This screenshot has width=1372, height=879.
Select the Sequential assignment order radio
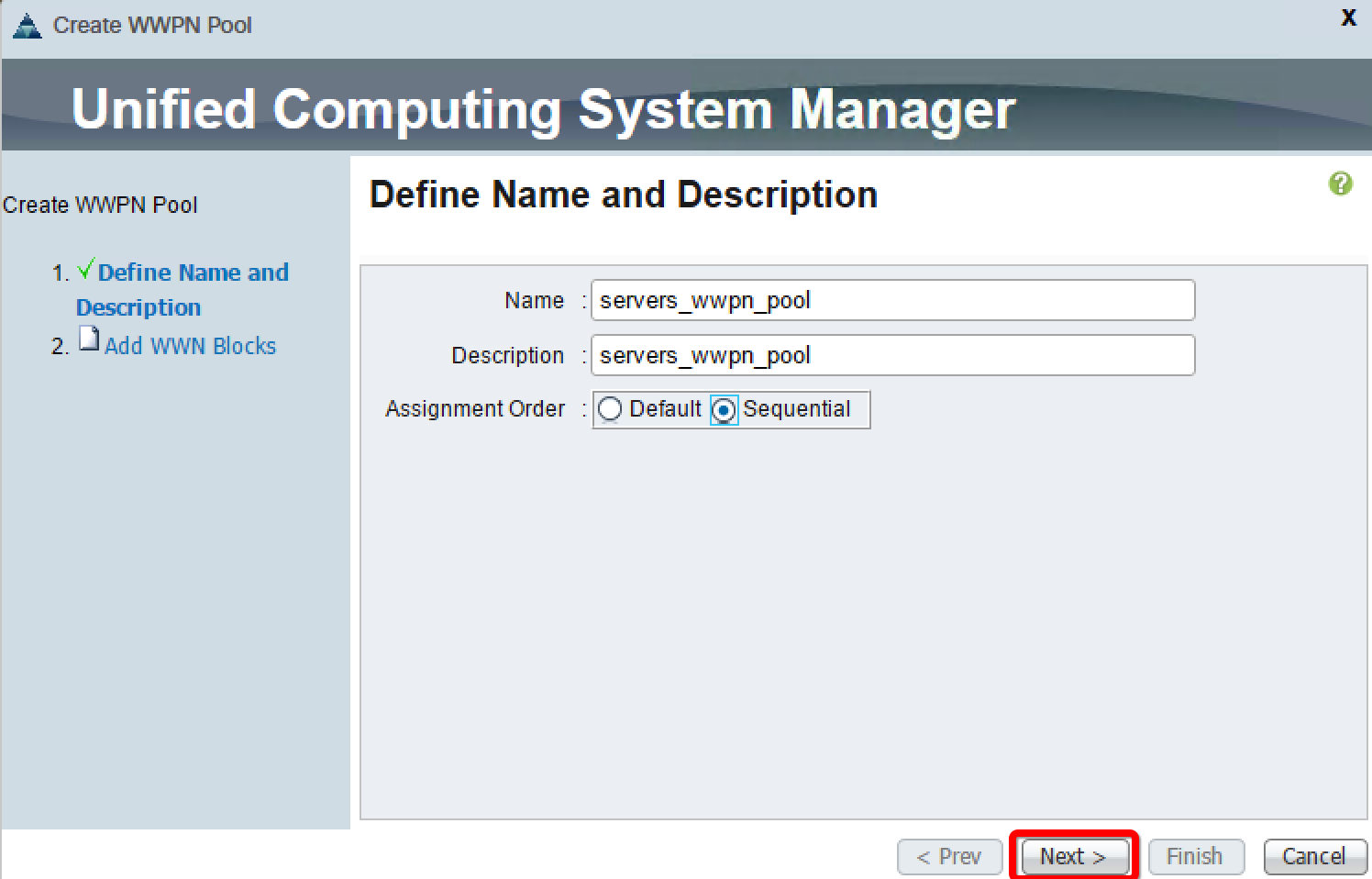[724, 410]
